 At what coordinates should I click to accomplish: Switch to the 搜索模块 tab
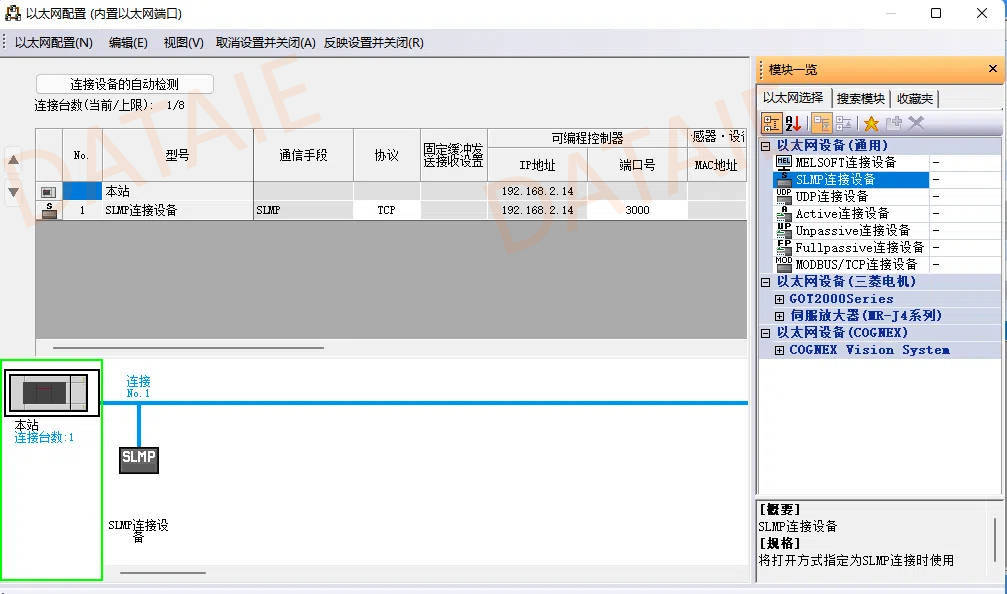point(861,98)
